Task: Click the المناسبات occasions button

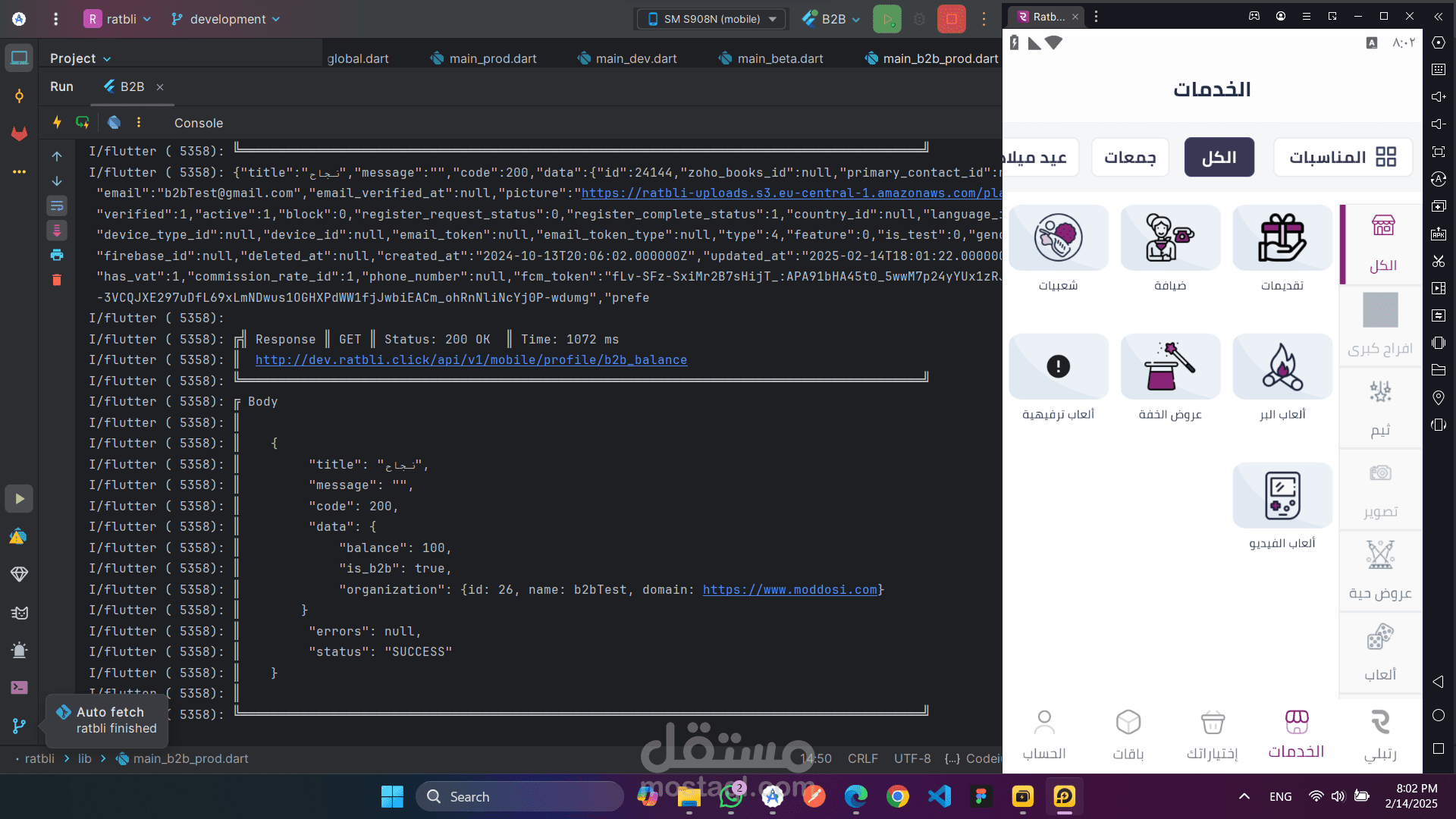Action: (x=1342, y=157)
